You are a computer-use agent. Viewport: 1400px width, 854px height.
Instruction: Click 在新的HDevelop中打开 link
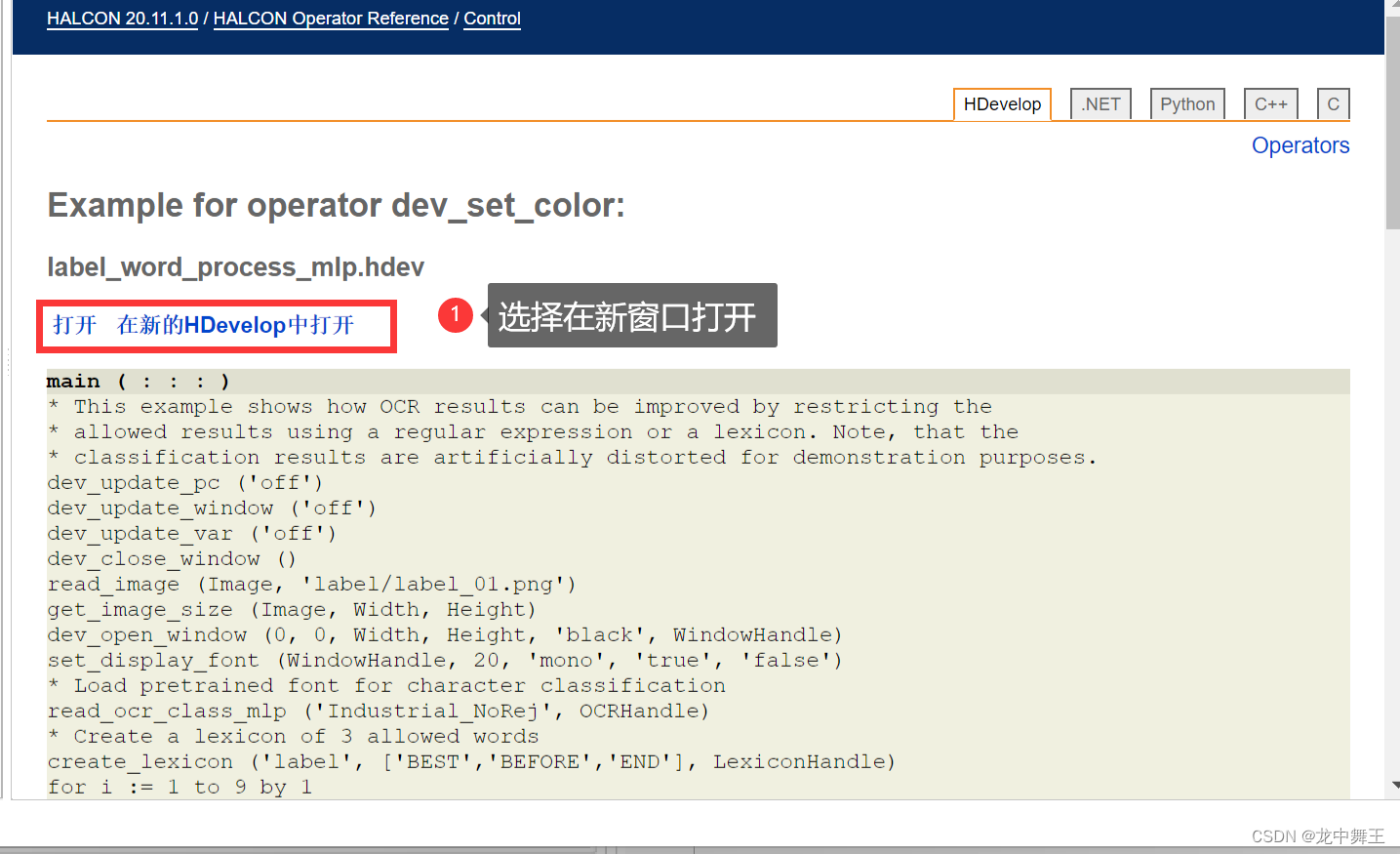[x=235, y=325]
